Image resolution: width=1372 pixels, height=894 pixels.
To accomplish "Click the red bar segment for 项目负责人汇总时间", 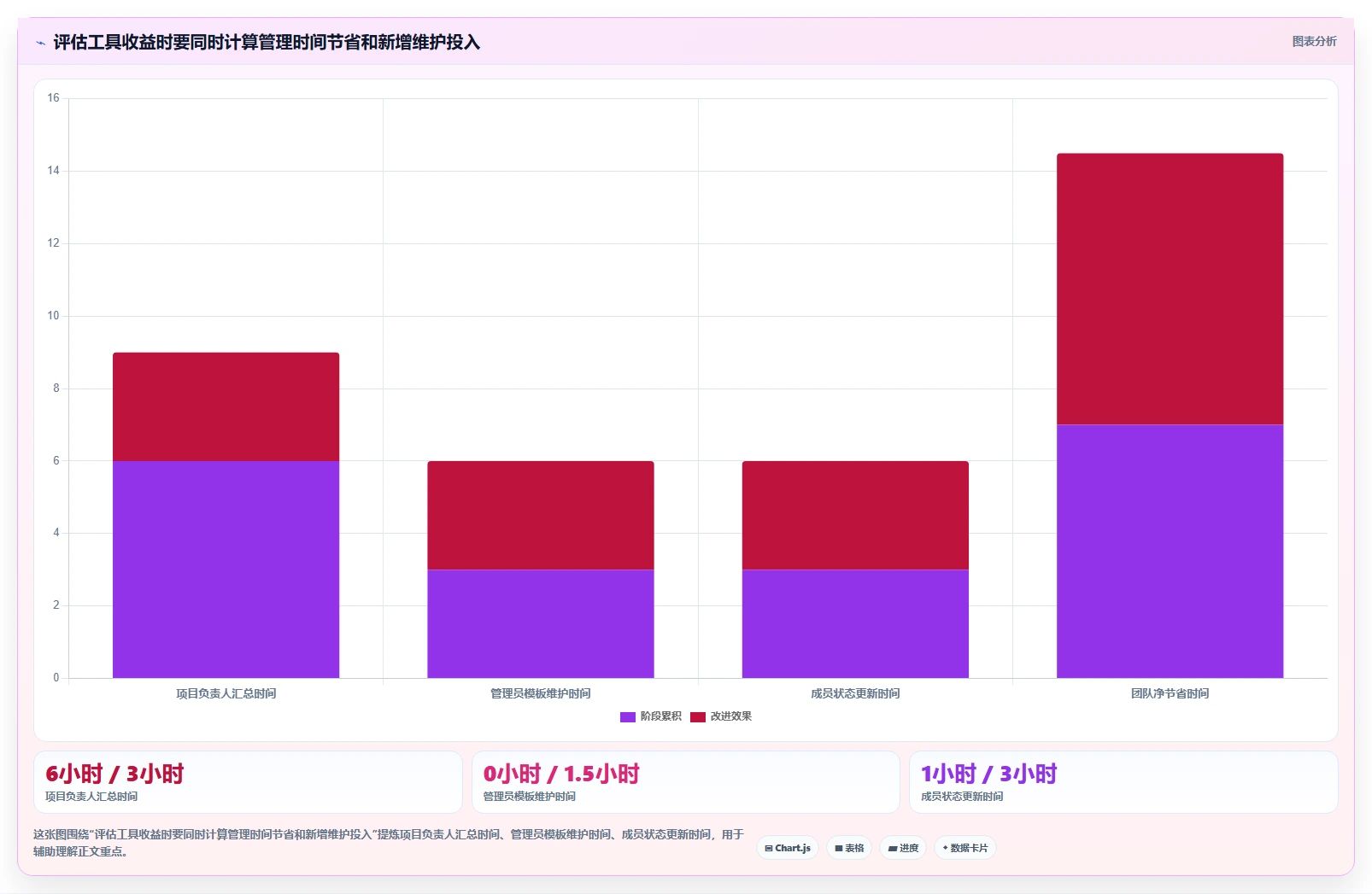I will tap(226, 406).
